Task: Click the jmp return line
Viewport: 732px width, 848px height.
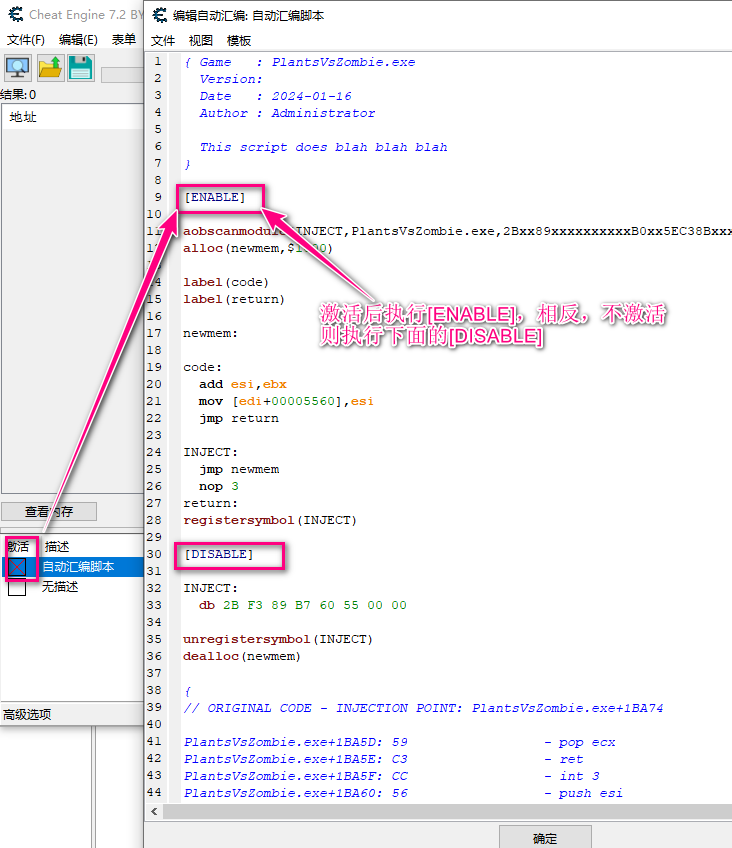Action: click(238, 418)
